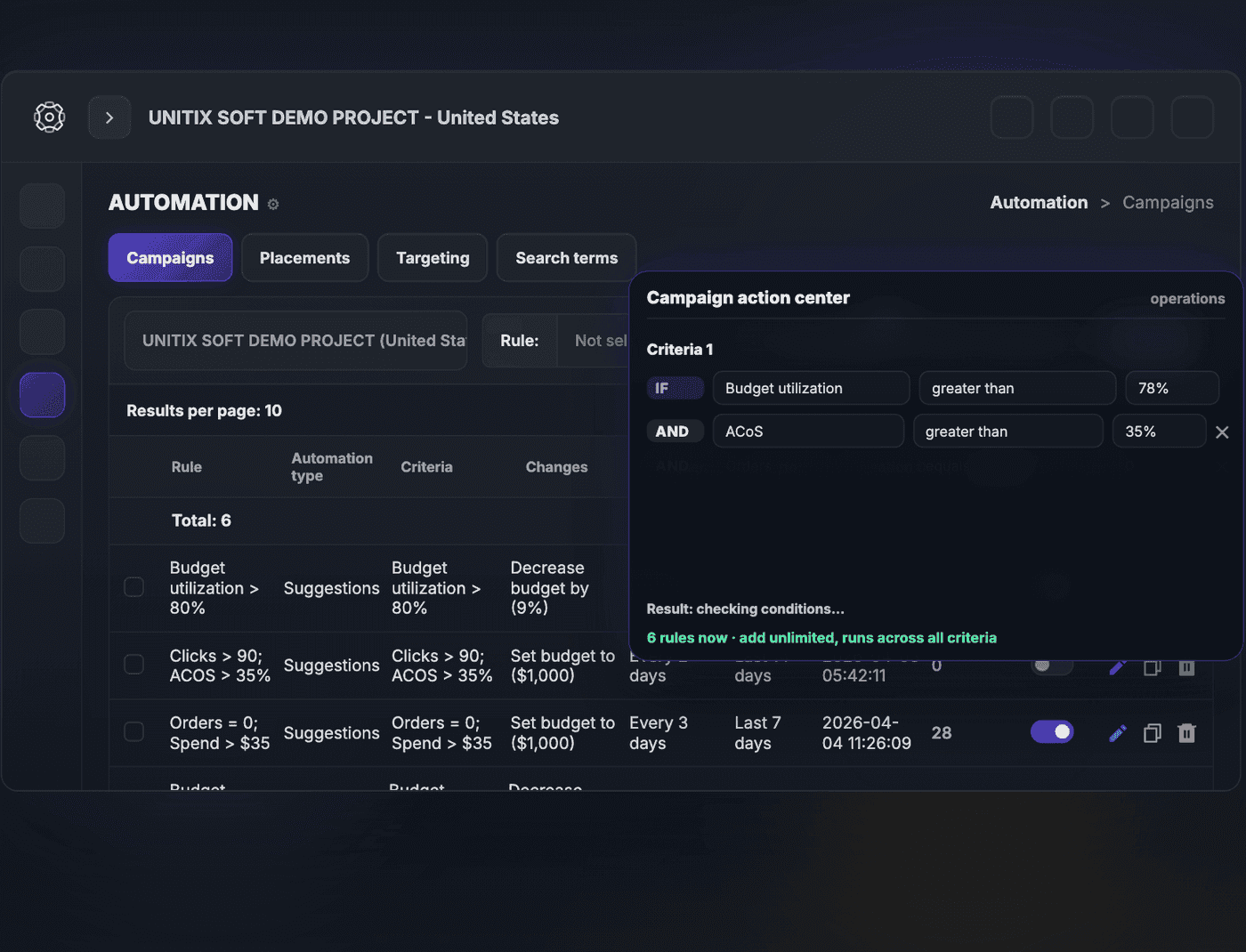Screen dimensions: 1246x952
Task: Switch to the Campaigns tab
Action: click(170, 258)
